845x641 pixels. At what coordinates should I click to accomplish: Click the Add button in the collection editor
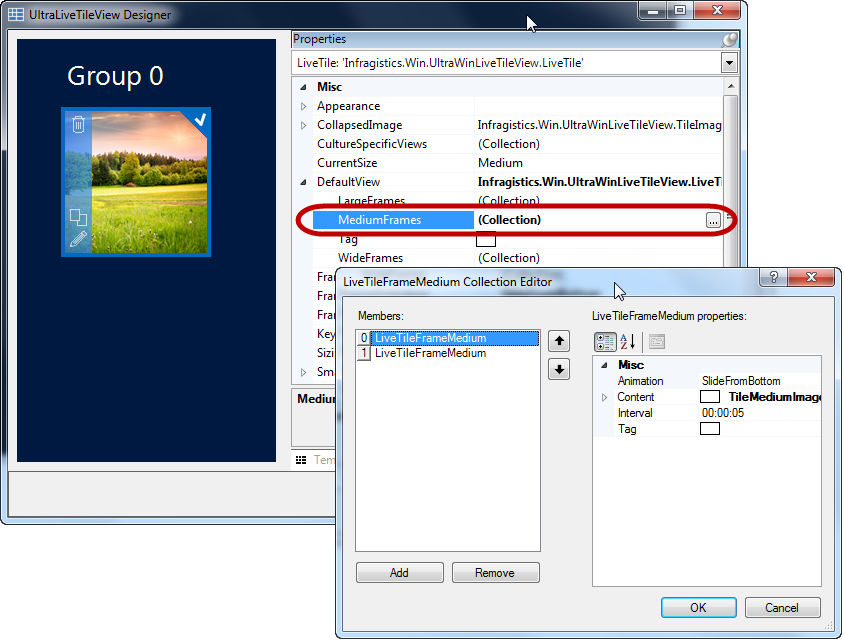tap(399, 572)
